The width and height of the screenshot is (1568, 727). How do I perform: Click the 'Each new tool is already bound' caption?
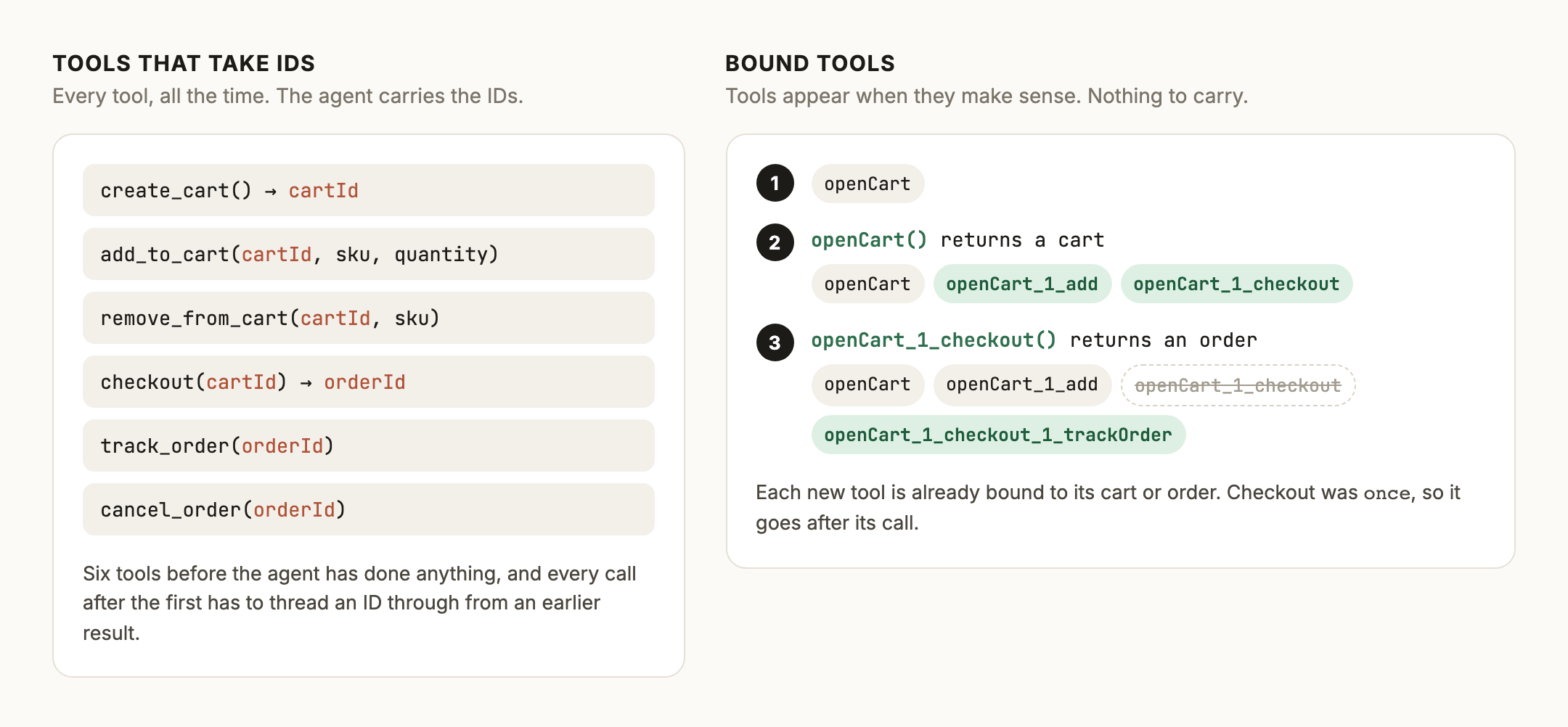pos(1108,507)
